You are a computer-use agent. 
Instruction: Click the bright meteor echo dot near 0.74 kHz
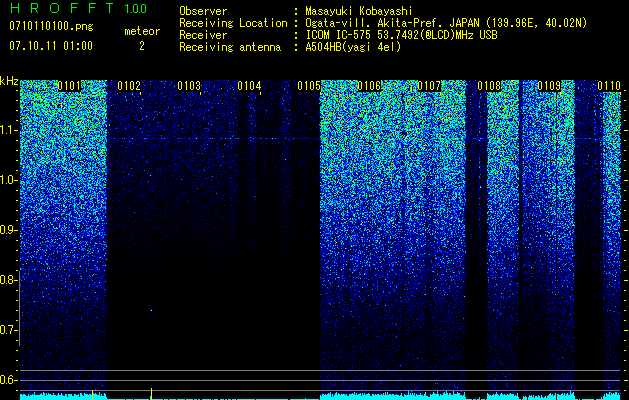point(151,310)
